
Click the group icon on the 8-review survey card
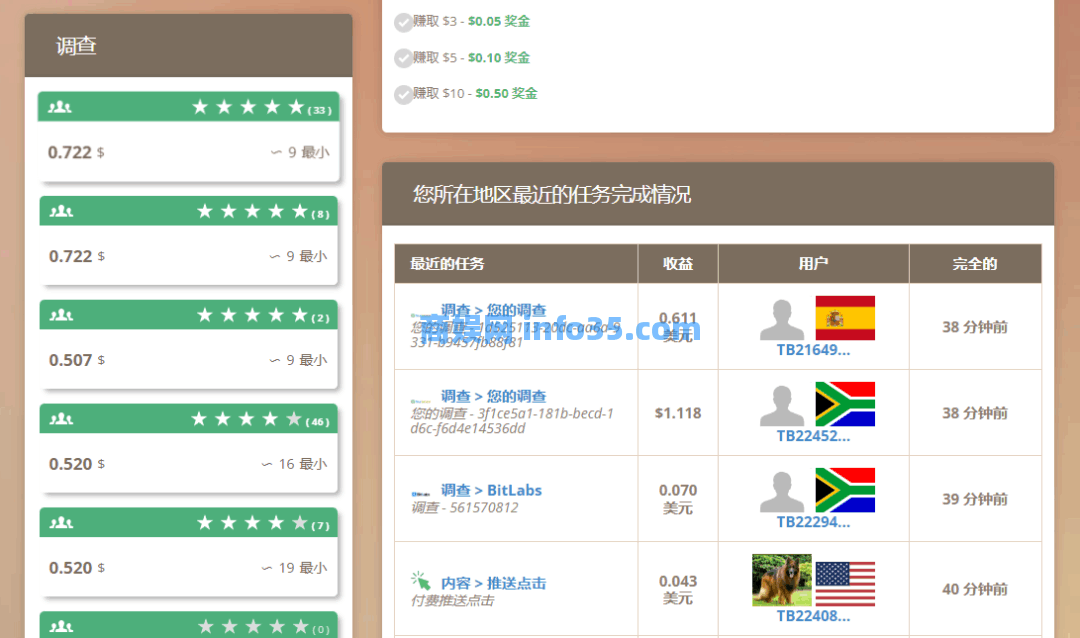point(61,211)
